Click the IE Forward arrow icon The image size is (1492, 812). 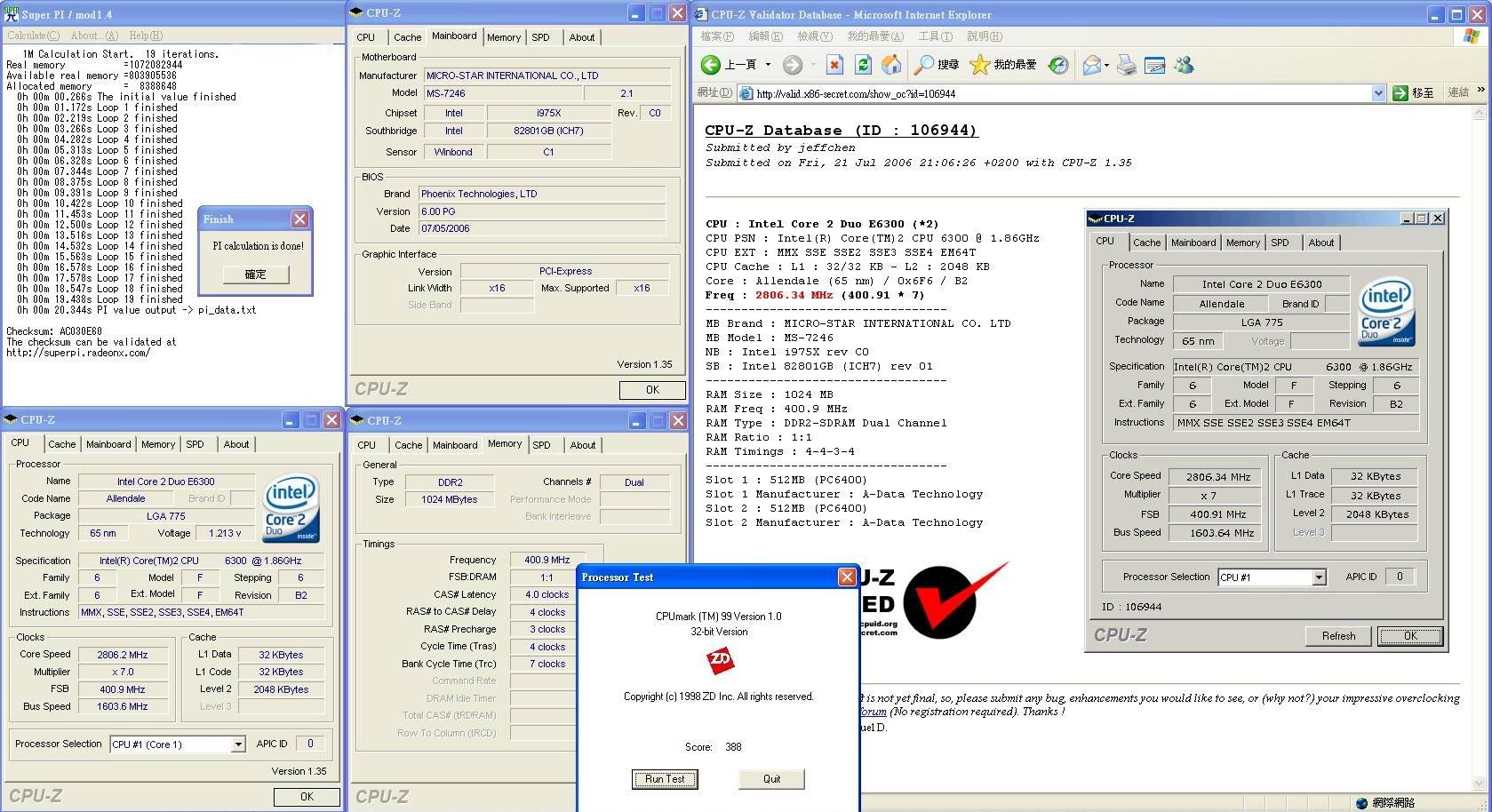coord(793,65)
